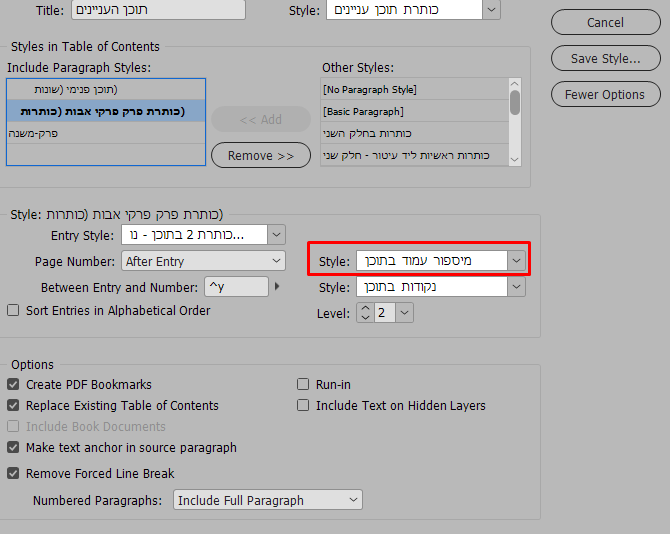
Task: Click the disabled << Add button
Action: [x=261, y=119]
